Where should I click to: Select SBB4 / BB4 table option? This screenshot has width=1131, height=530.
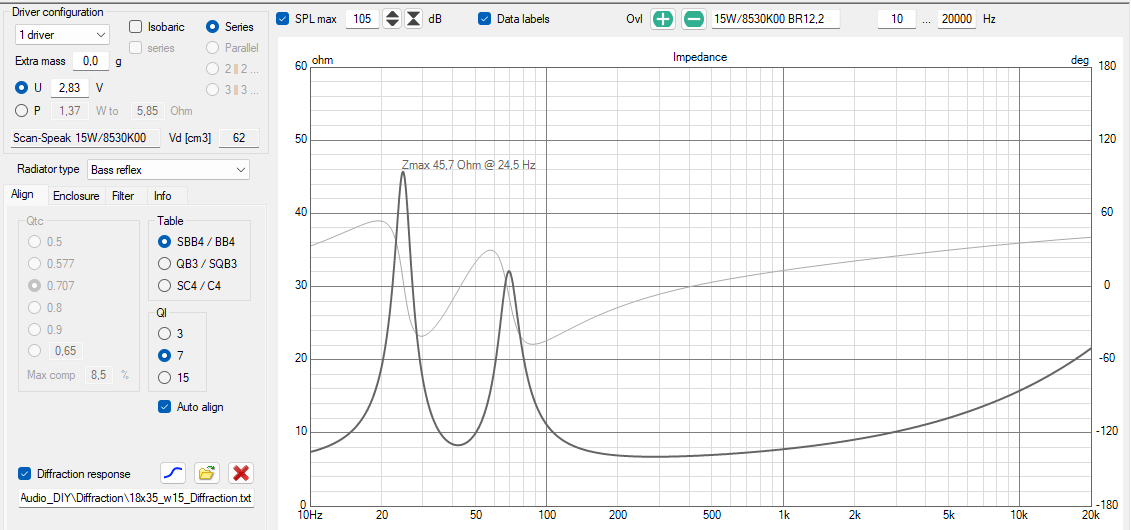[164, 242]
